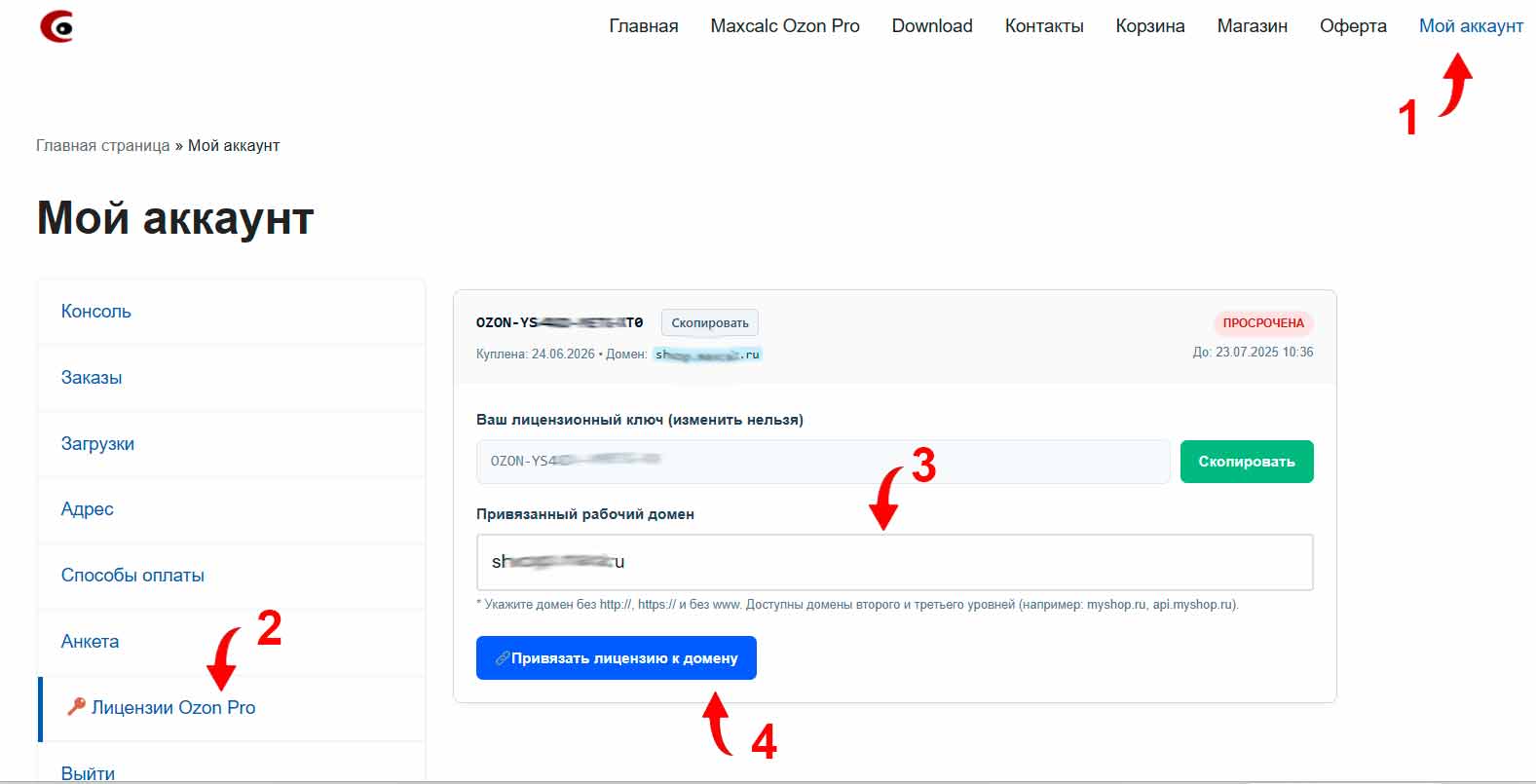Select Мой аккаунт in the top navigation
Image resolution: width=1536 pixels, height=784 pixels.
pyautogui.click(x=1471, y=26)
